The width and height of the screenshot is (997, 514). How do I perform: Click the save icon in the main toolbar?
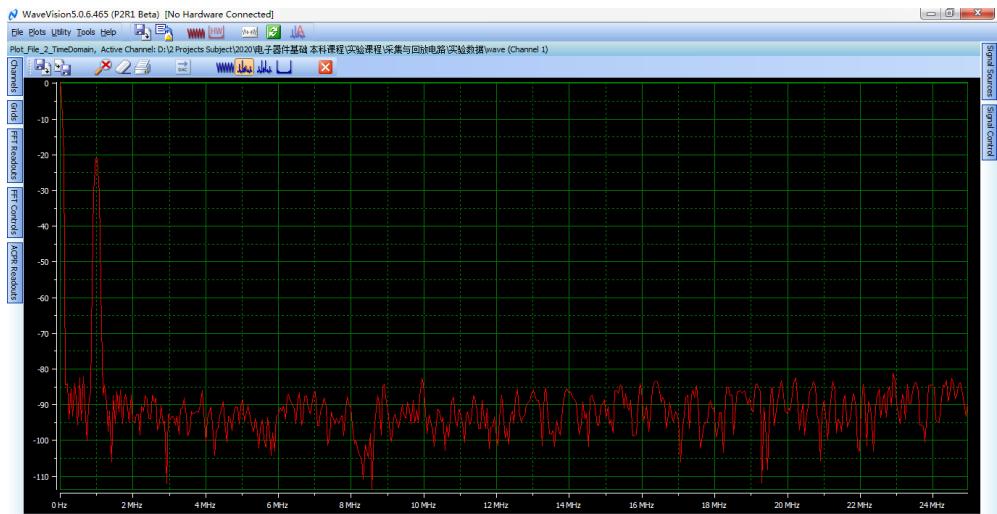tap(141, 32)
